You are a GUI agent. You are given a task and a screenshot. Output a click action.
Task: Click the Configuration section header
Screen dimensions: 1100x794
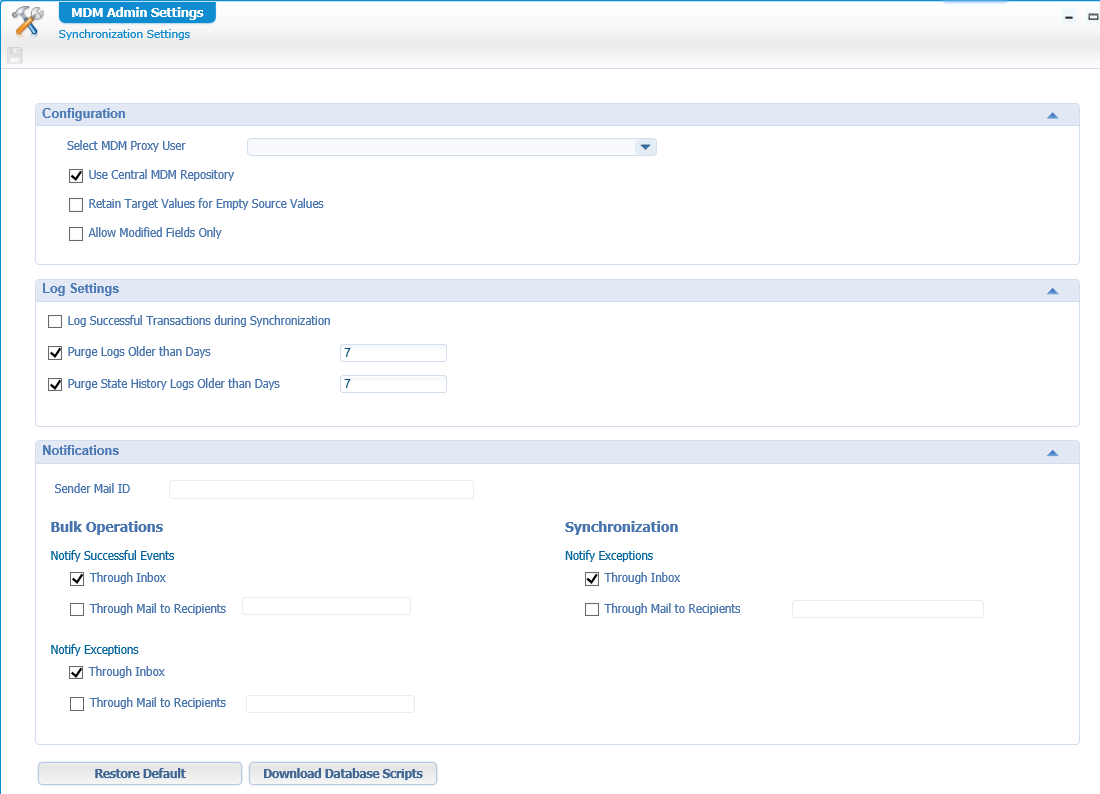click(557, 114)
